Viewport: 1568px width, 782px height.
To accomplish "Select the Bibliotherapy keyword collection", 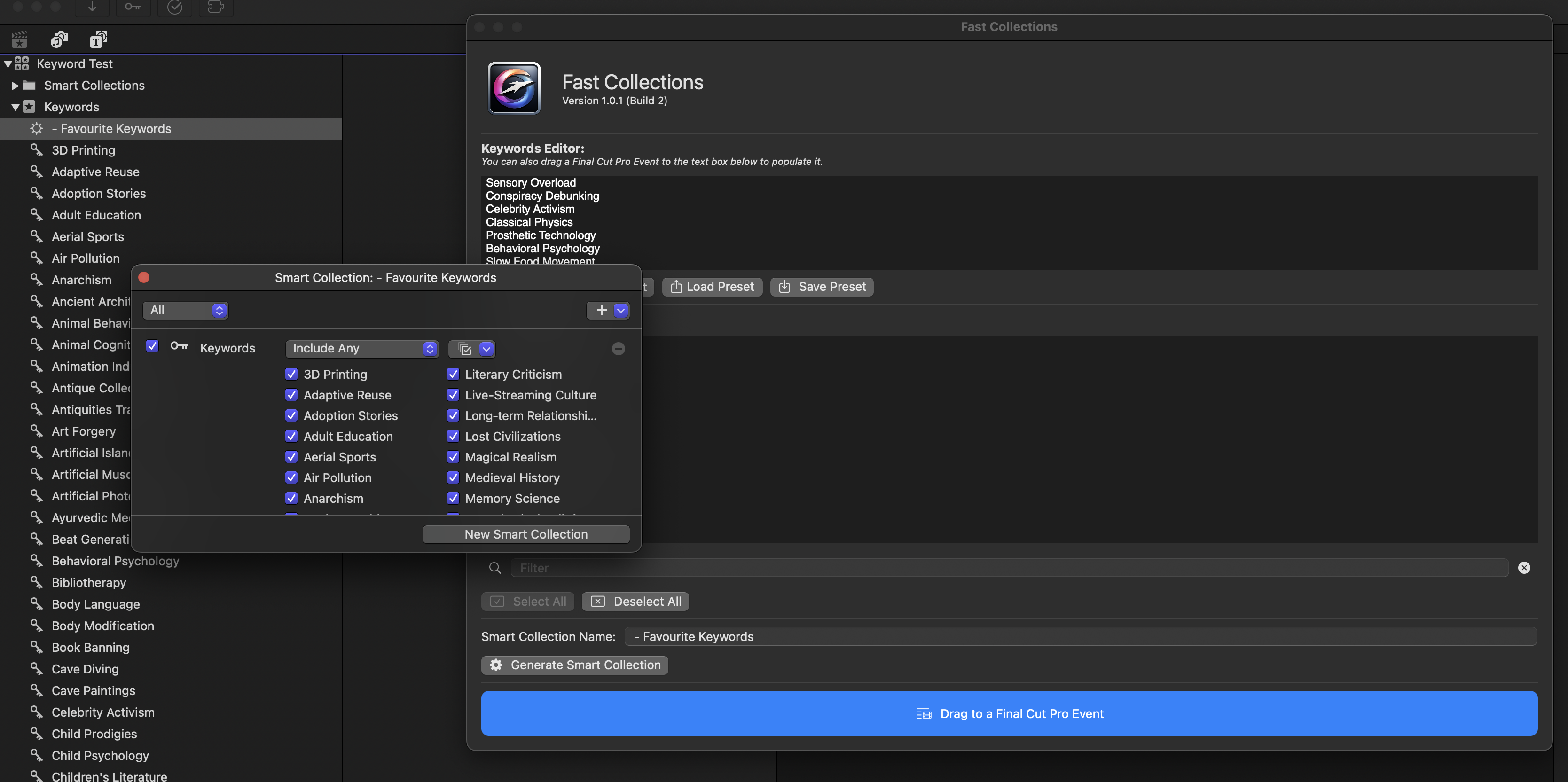I will (x=89, y=582).
